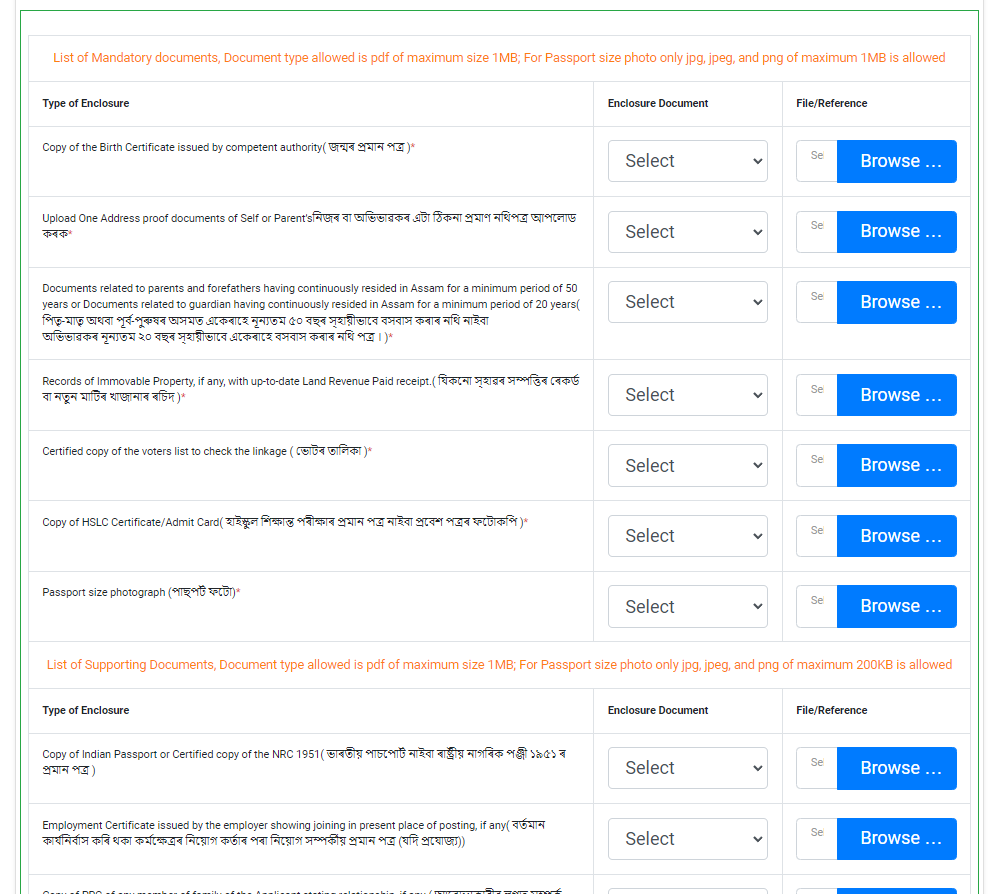Open the HSLC Certificate/Admit Card dropdown
1003x894 pixels.
[x=687, y=536]
